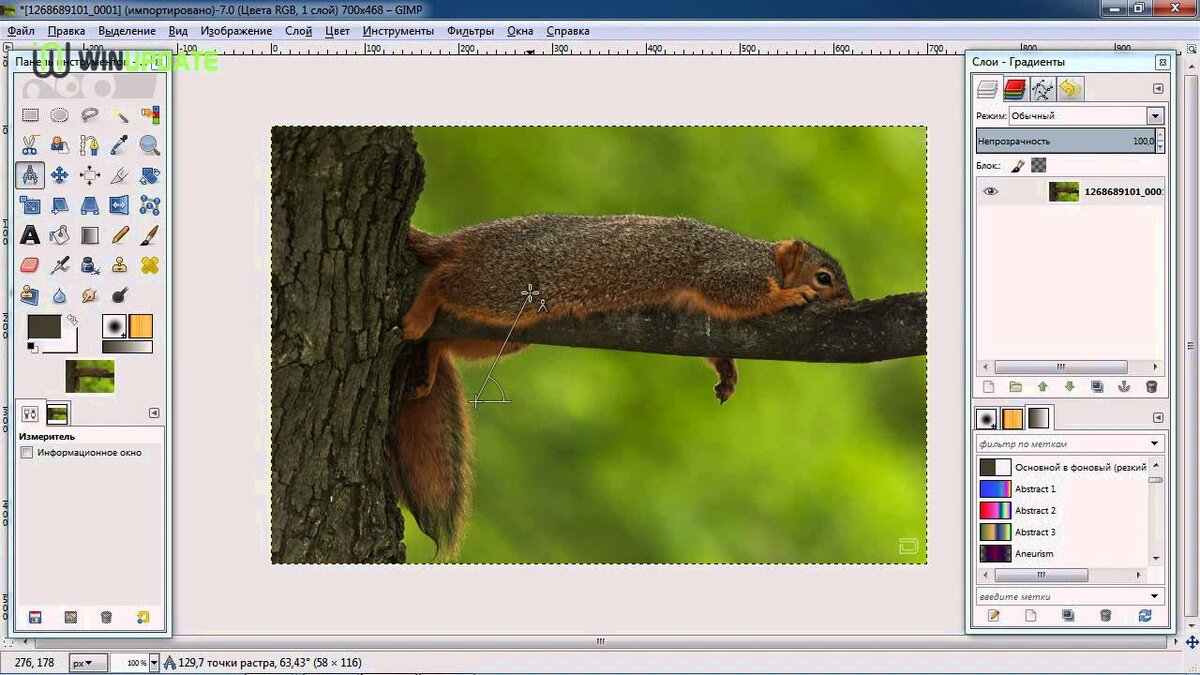Select the Measure compass tool
Image resolution: width=1200 pixels, height=675 pixels.
point(30,176)
